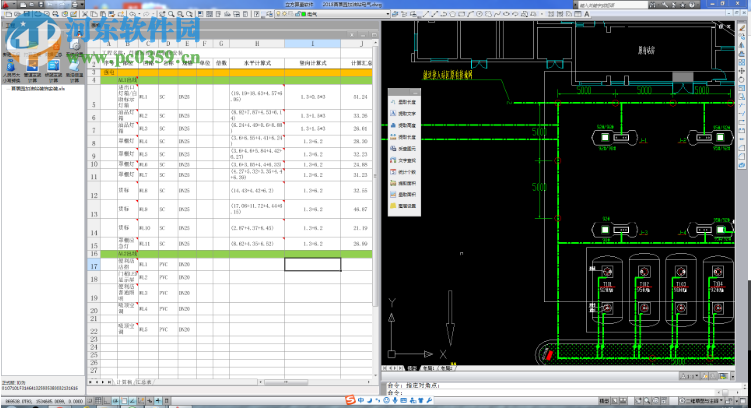Switch to the 汇总表 sheet tab
The width and height of the screenshot is (751, 415).
click(145, 381)
